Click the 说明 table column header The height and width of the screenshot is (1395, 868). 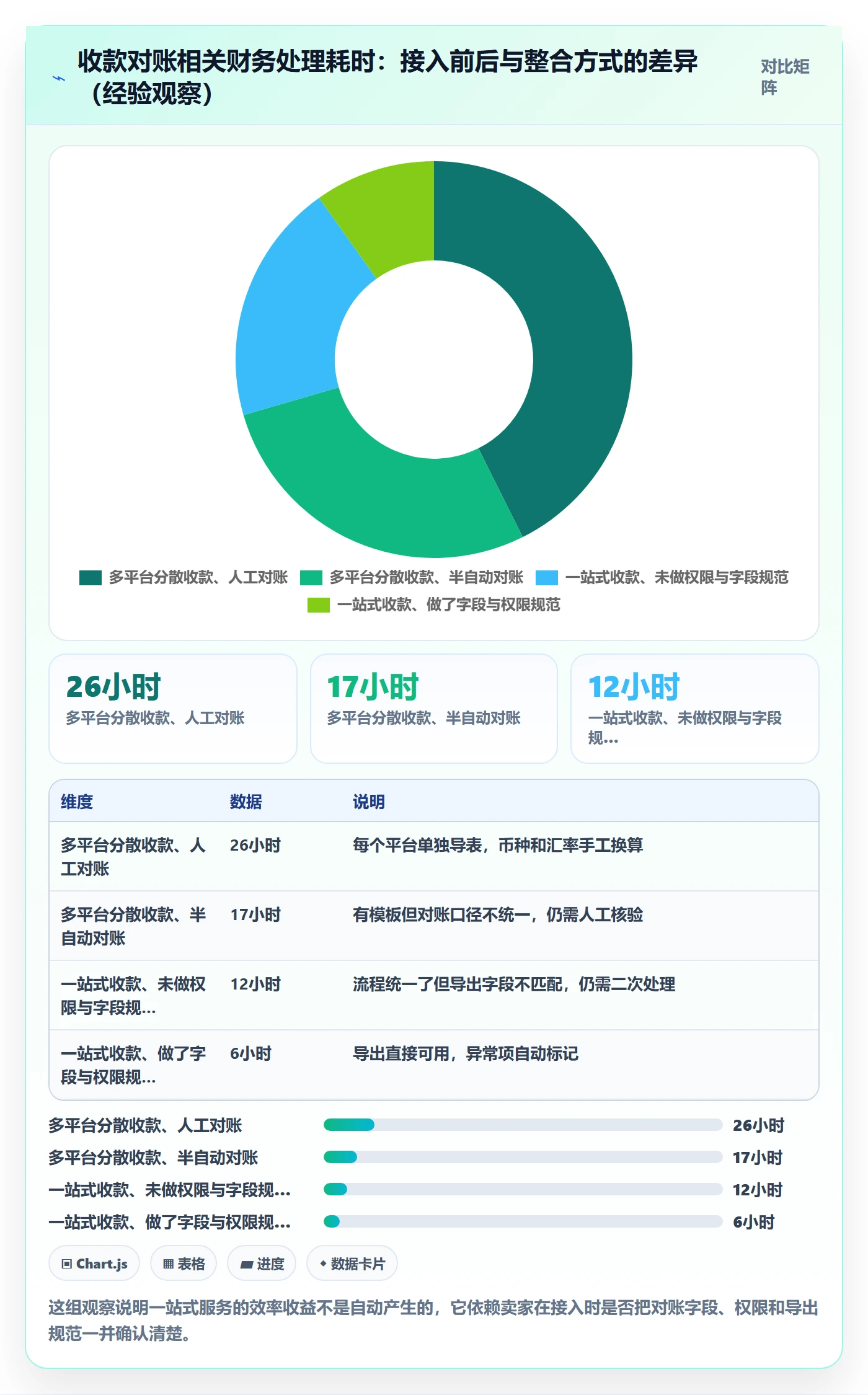click(x=369, y=802)
